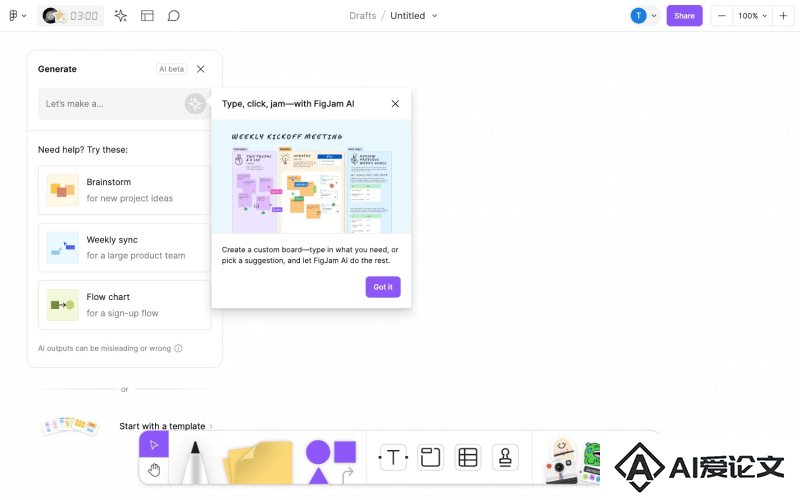Open the 100% zoom level dropdown

(753, 16)
